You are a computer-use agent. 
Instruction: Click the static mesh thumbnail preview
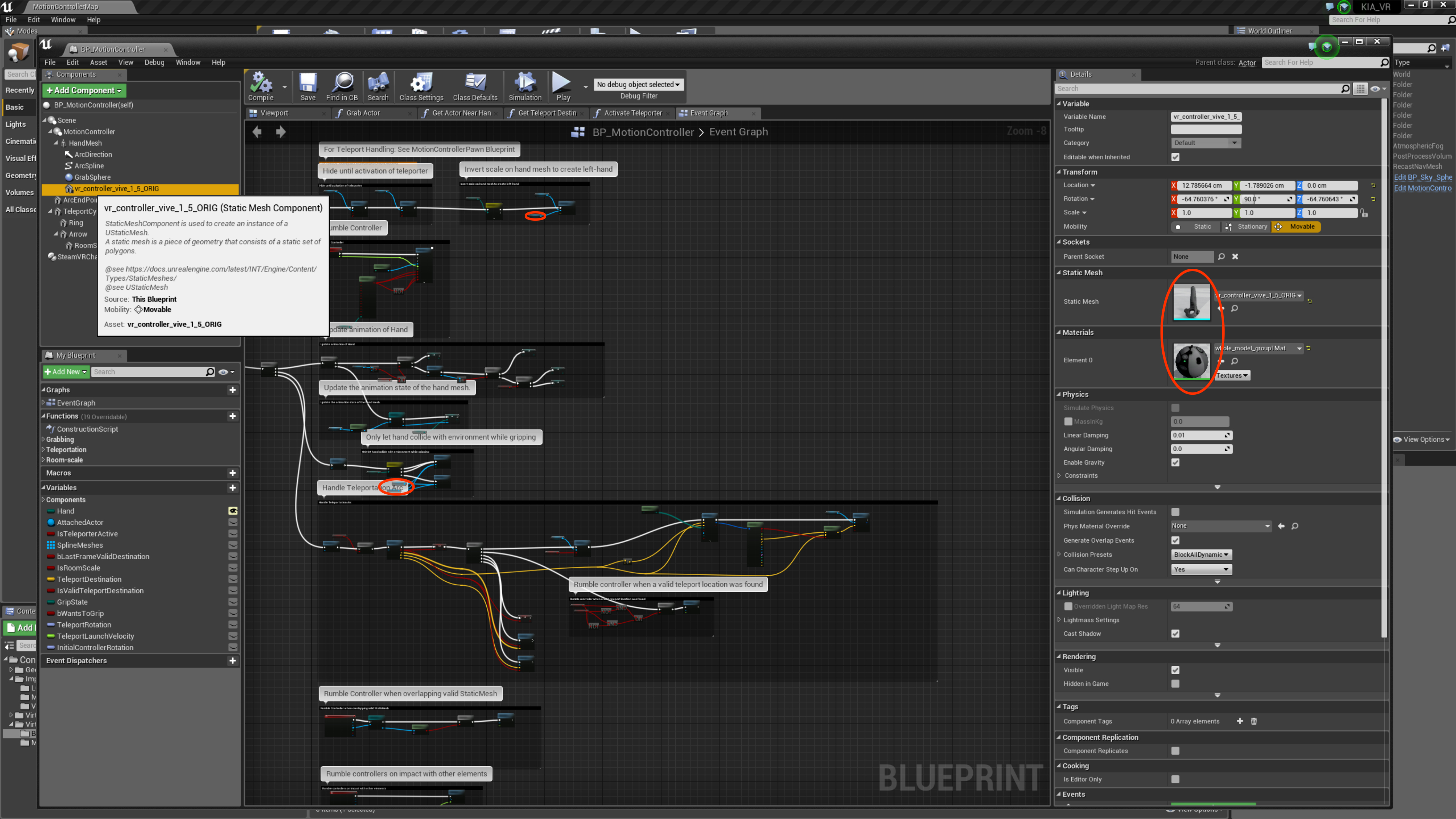1192,302
